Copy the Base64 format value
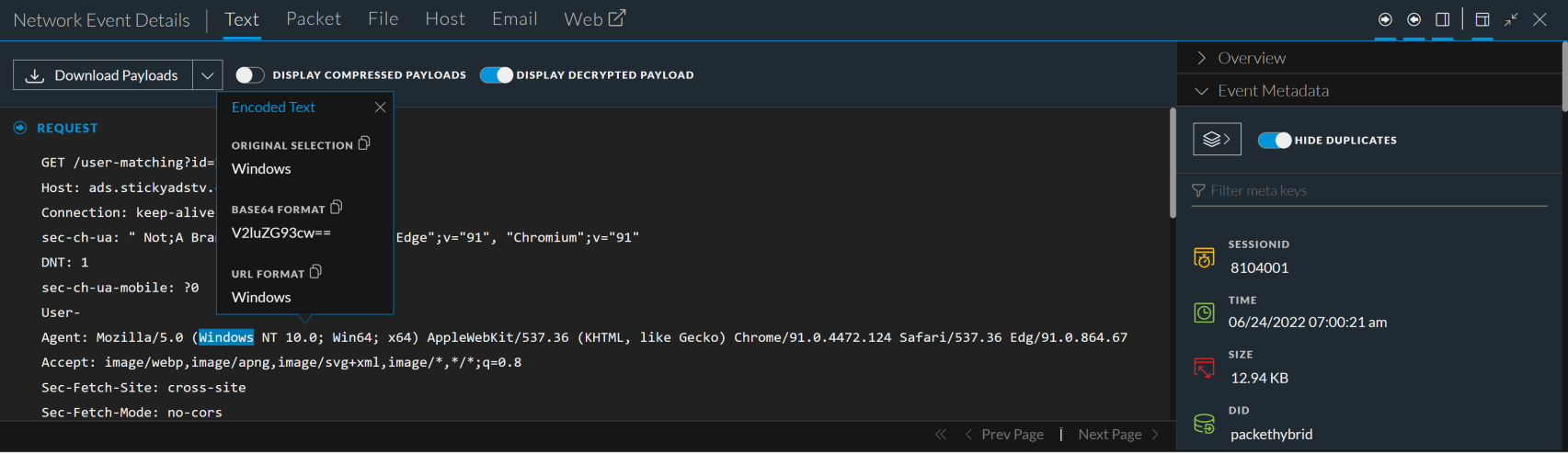The image size is (1568, 454). pyautogui.click(x=337, y=208)
